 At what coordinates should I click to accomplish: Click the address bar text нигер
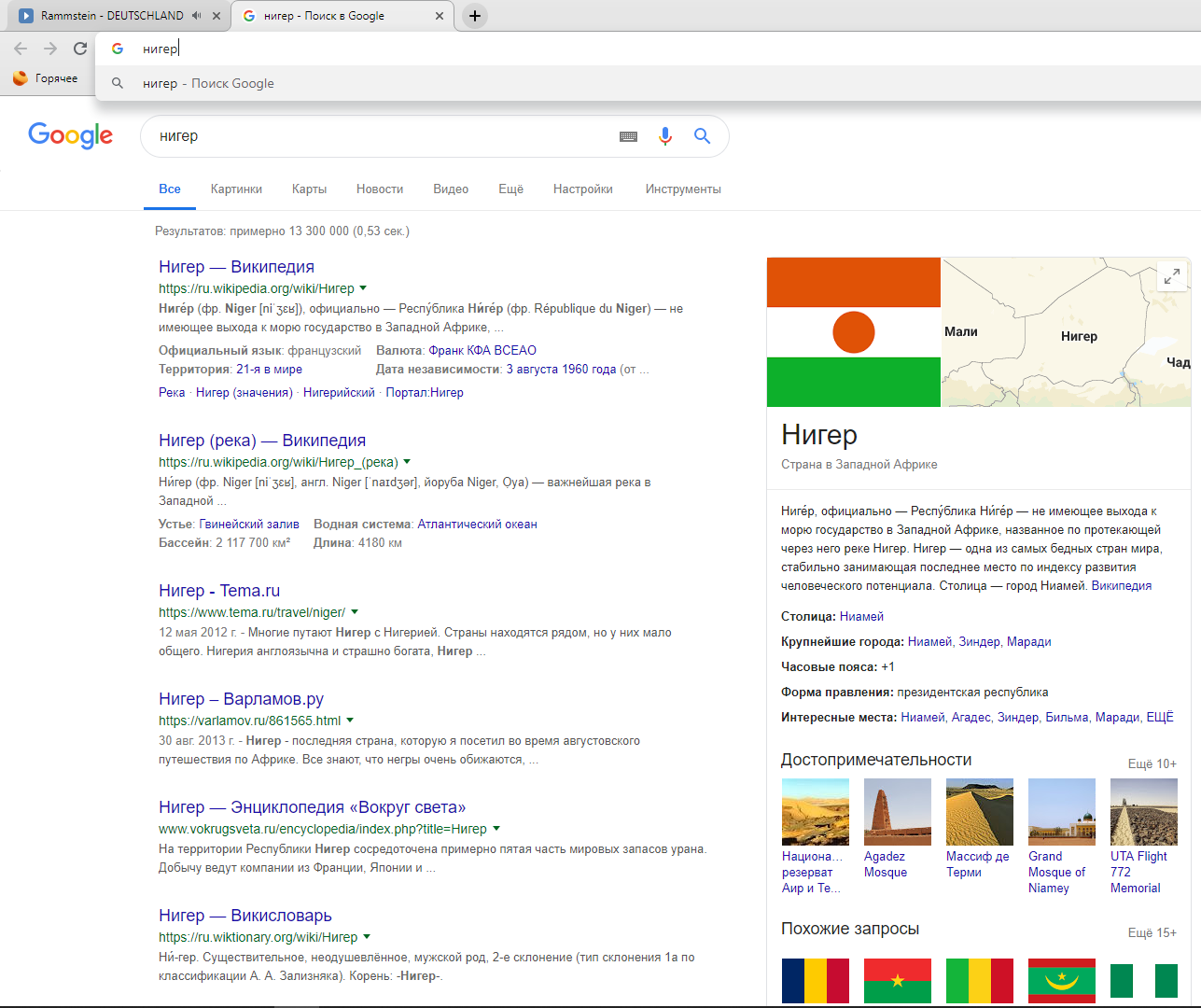pos(160,49)
